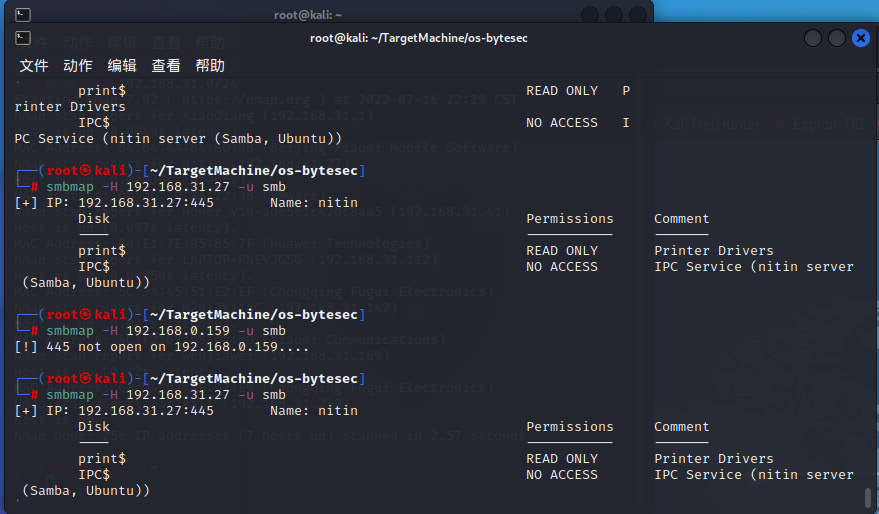Click the first Permissions column header
The height and width of the screenshot is (514, 879).
pyautogui.click(x=570, y=219)
